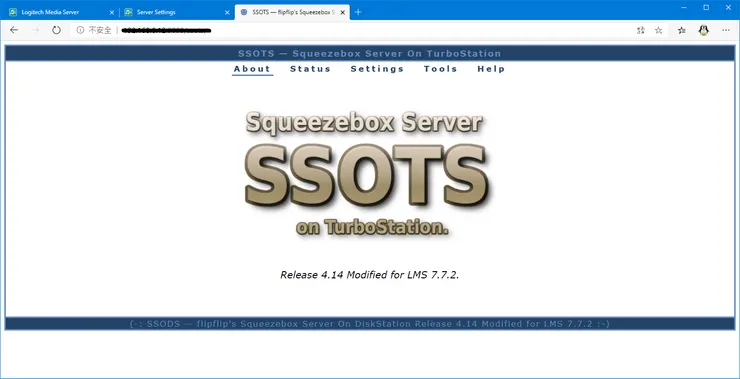The height and width of the screenshot is (379, 740).
Task: Open the penguin profile avatar
Action: coord(704,30)
